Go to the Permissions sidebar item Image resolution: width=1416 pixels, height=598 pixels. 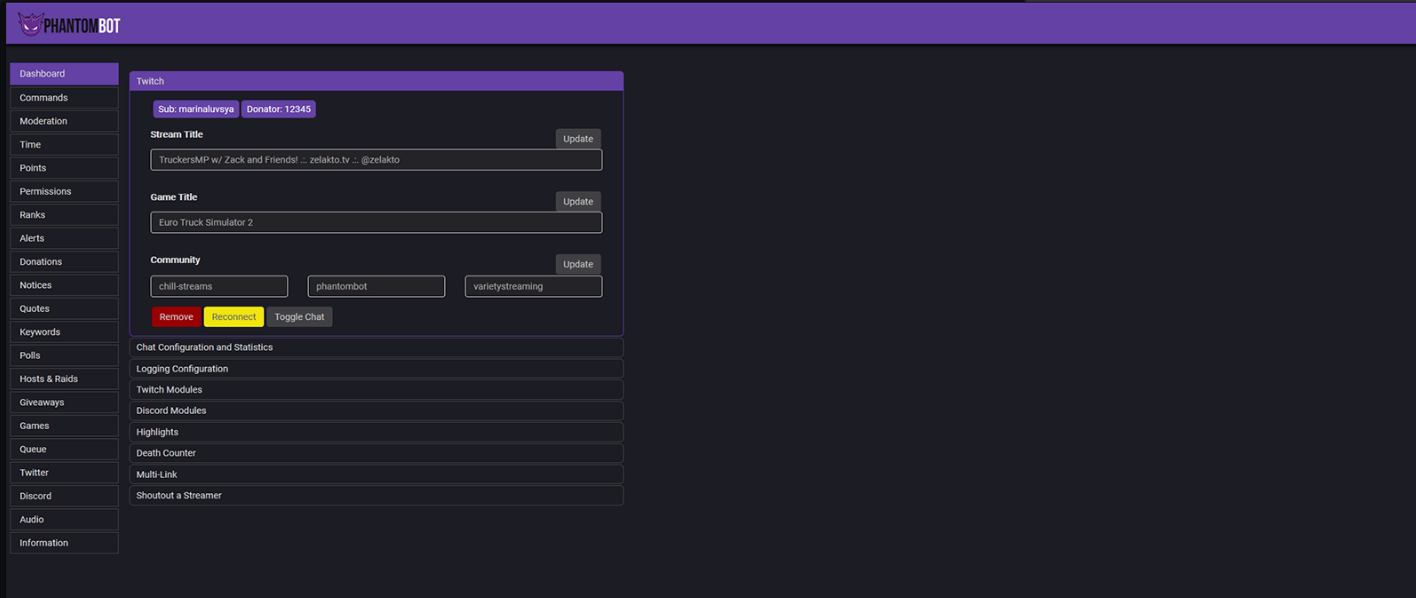click(64, 191)
